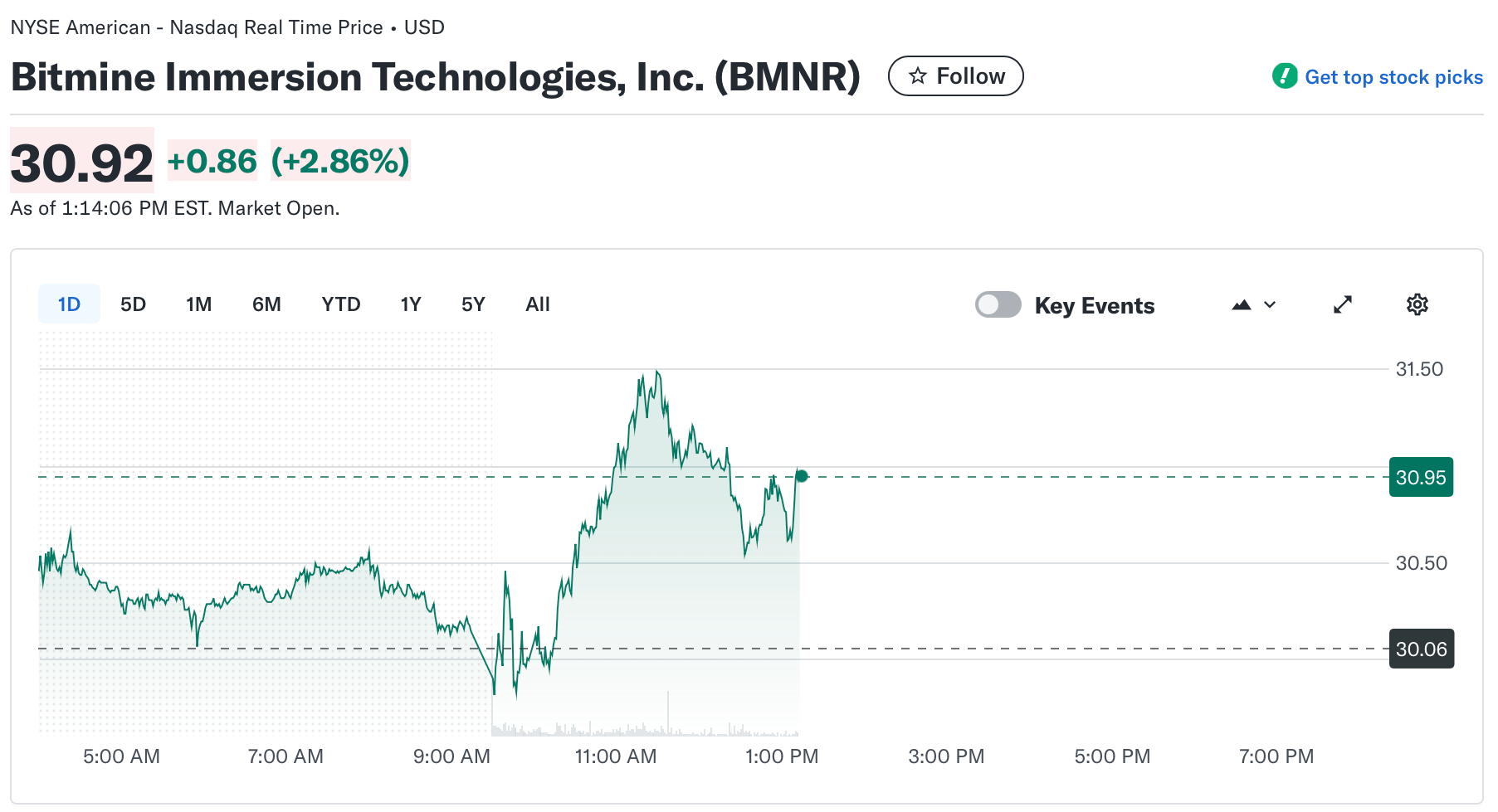Click the mountain chart type icon
The width and height of the screenshot is (1498, 812).
1241,305
